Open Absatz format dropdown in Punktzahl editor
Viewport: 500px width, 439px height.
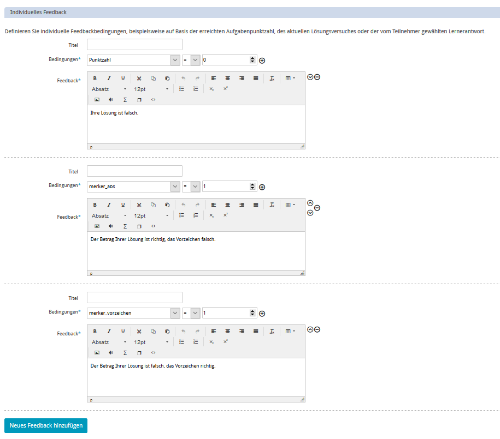(109, 89)
